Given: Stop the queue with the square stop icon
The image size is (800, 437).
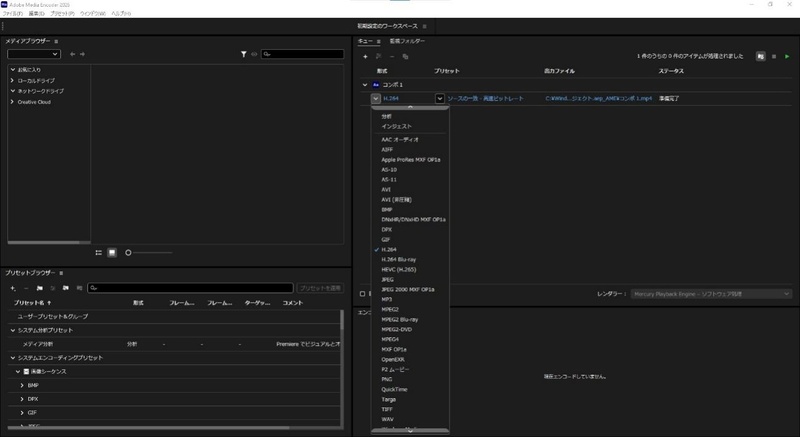Looking at the screenshot, I should [774, 57].
